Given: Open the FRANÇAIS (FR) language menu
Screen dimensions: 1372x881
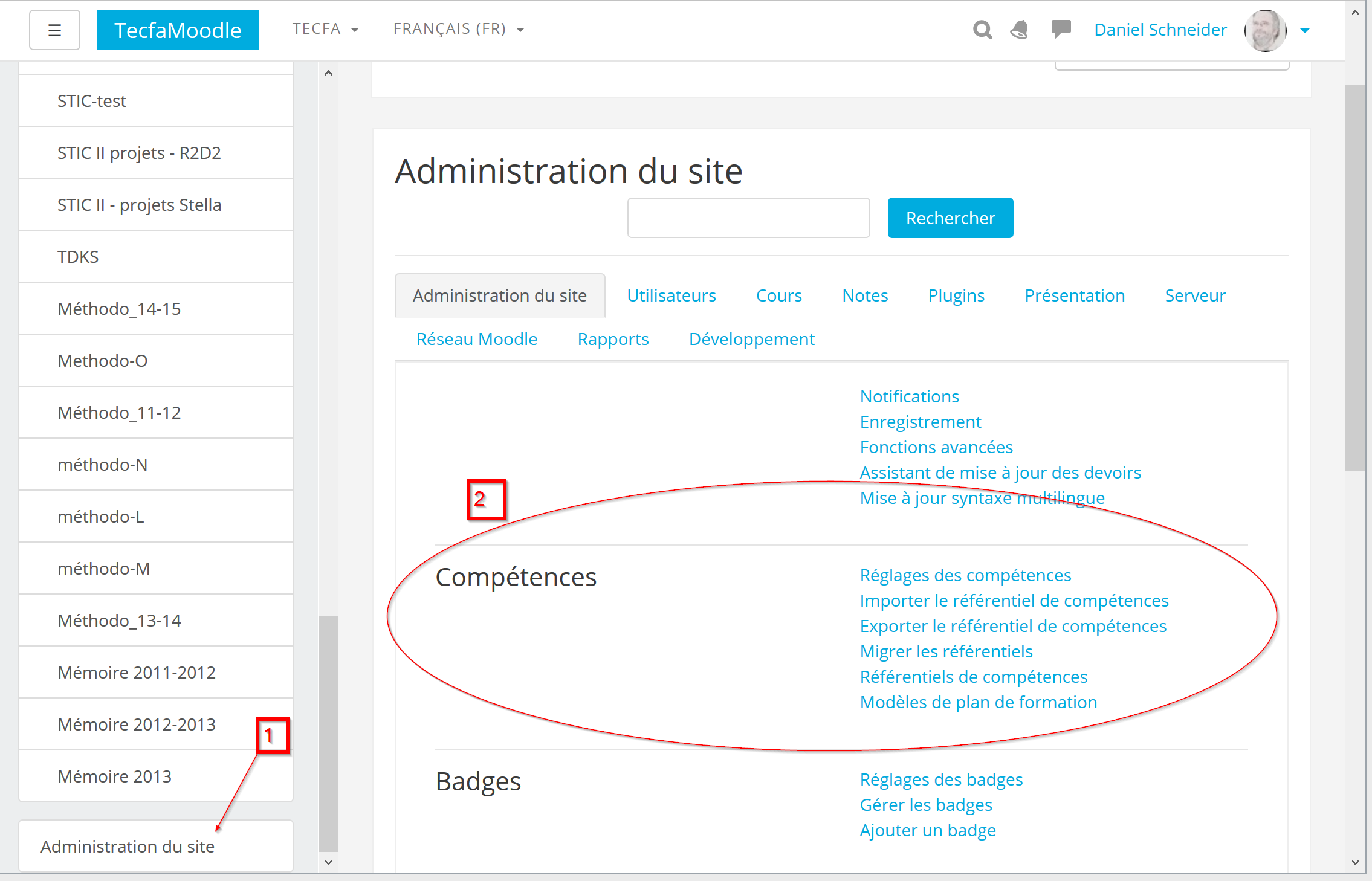Looking at the screenshot, I should click(x=459, y=29).
